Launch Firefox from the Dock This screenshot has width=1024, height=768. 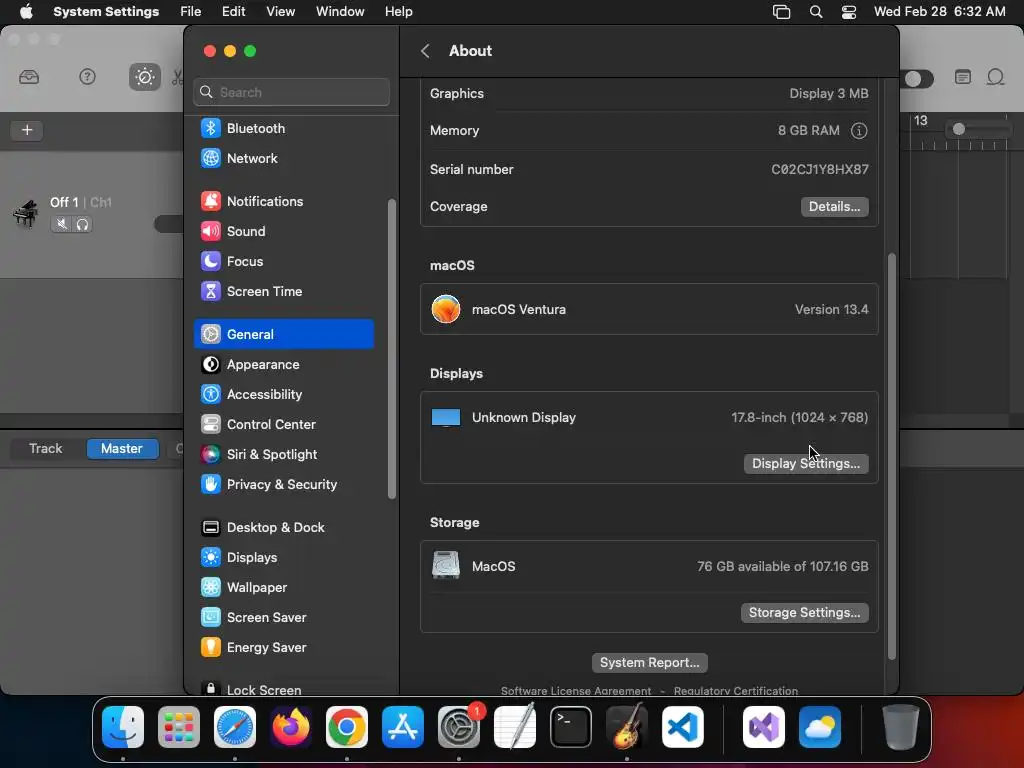pos(291,727)
